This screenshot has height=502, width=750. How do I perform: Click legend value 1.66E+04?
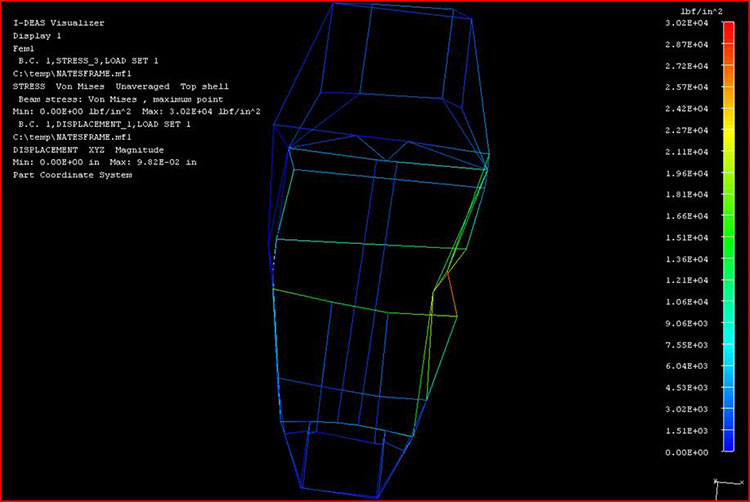pyautogui.click(x=686, y=216)
